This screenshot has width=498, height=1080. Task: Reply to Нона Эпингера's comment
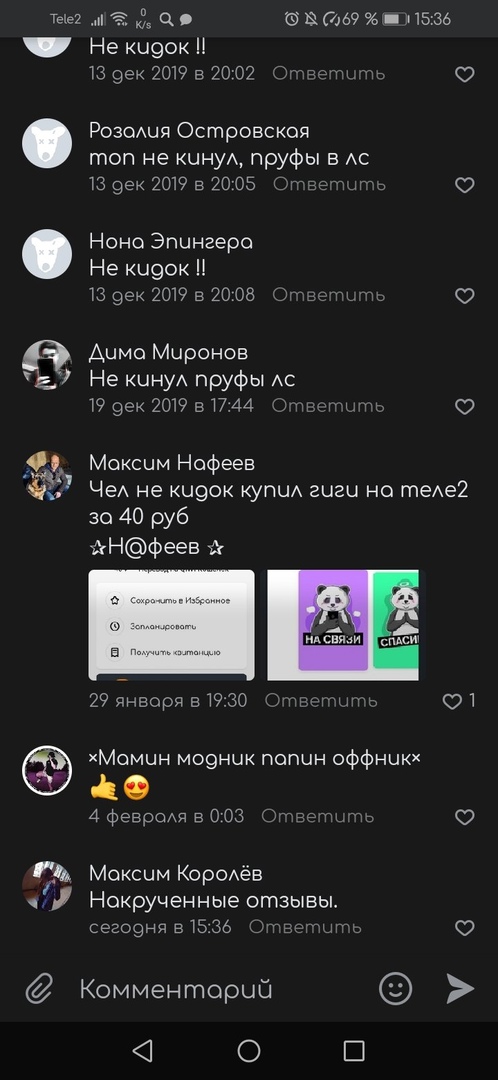[x=329, y=295]
